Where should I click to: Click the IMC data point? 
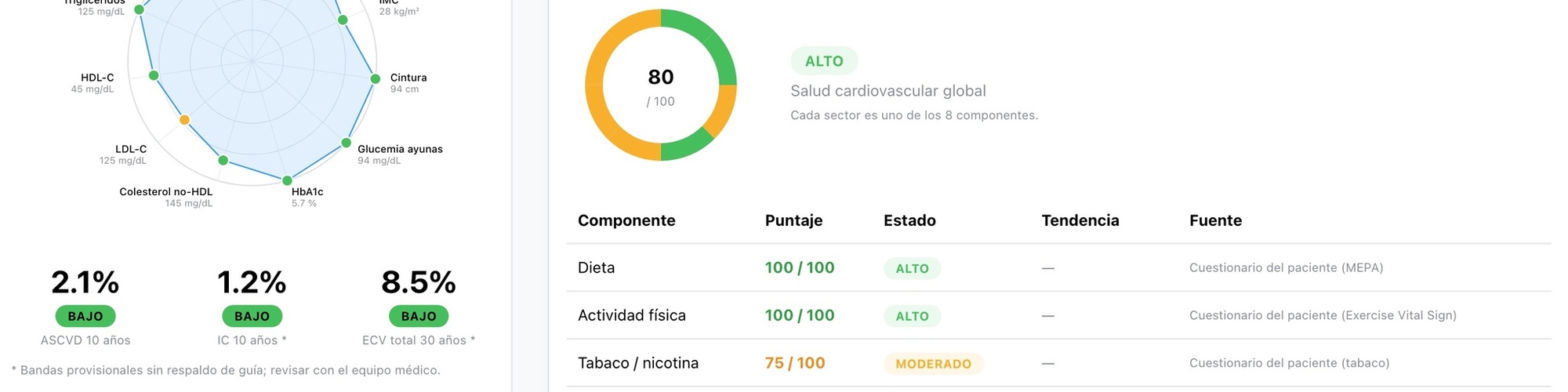coord(343,20)
